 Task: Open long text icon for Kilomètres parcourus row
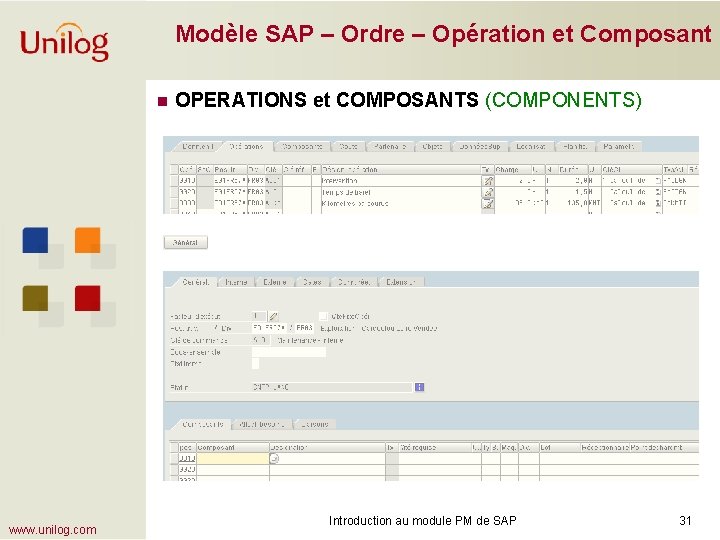point(488,203)
